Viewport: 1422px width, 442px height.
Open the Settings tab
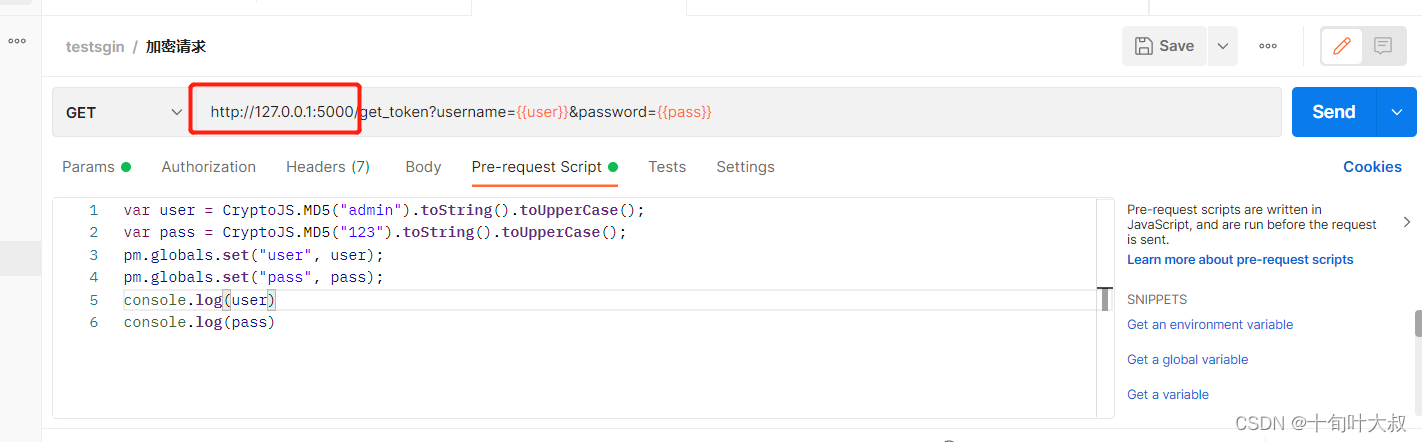tap(745, 167)
